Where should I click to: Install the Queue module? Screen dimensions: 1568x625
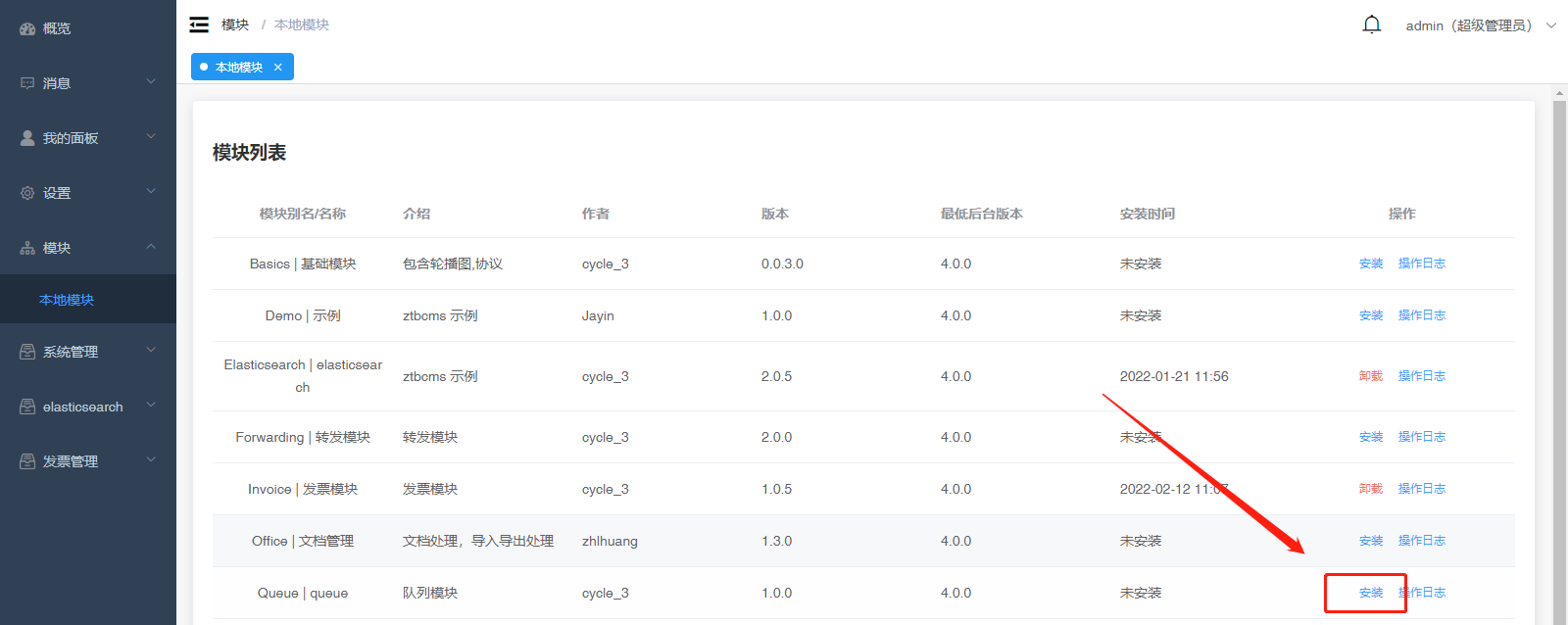(1371, 593)
